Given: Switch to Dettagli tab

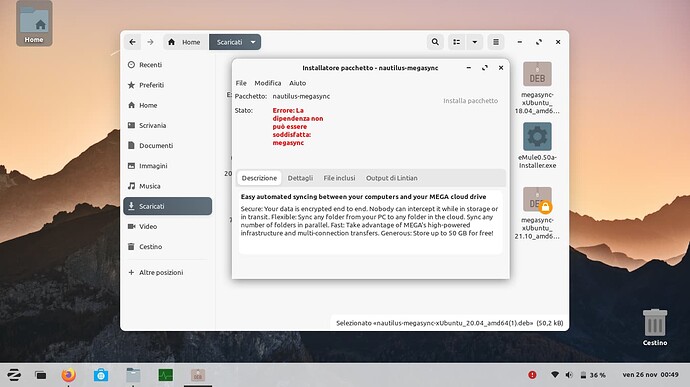Looking at the screenshot, I should (300, 178).
